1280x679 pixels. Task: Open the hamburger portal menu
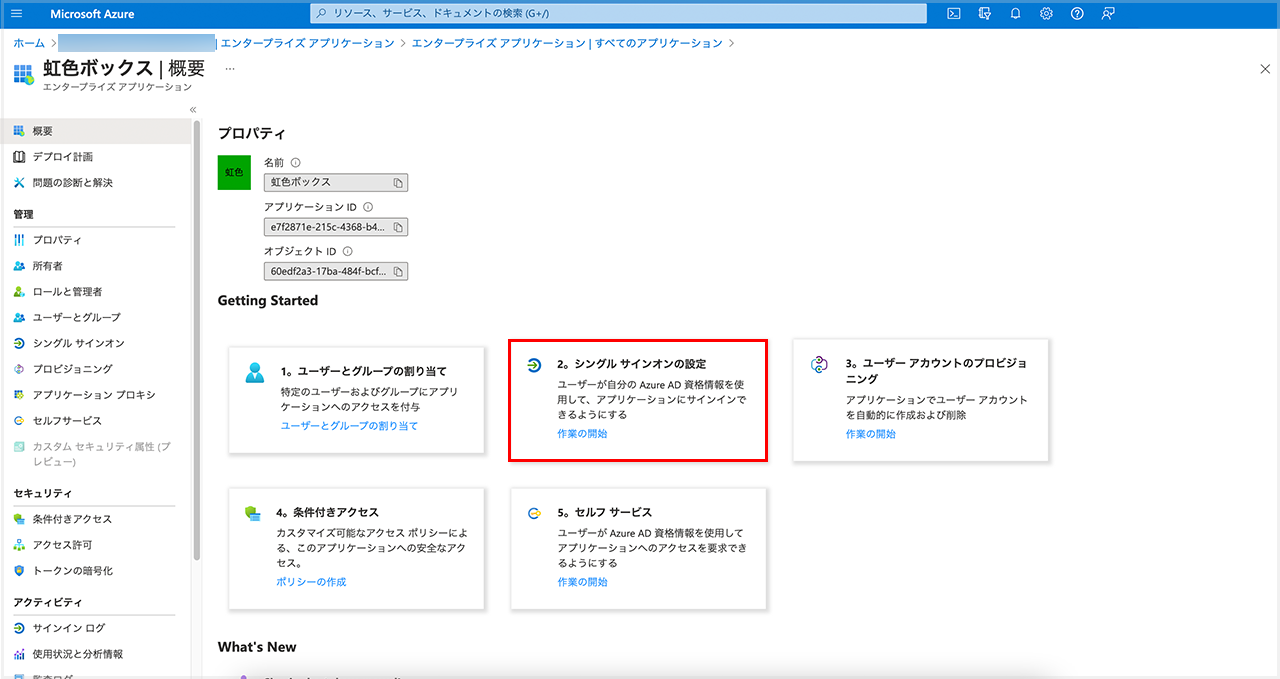pos(16,14)
